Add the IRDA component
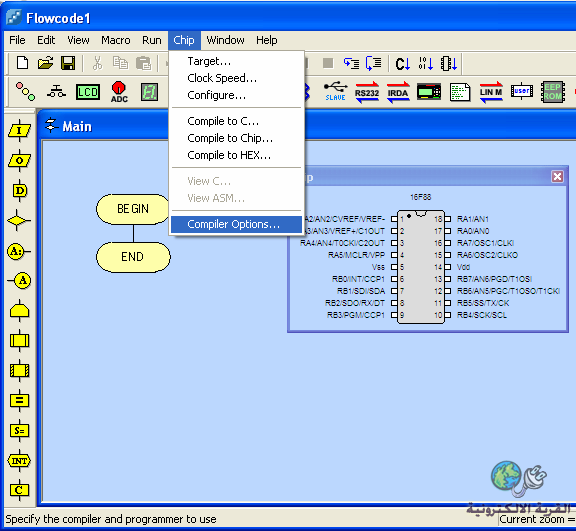576x531 pixels. 398,92
